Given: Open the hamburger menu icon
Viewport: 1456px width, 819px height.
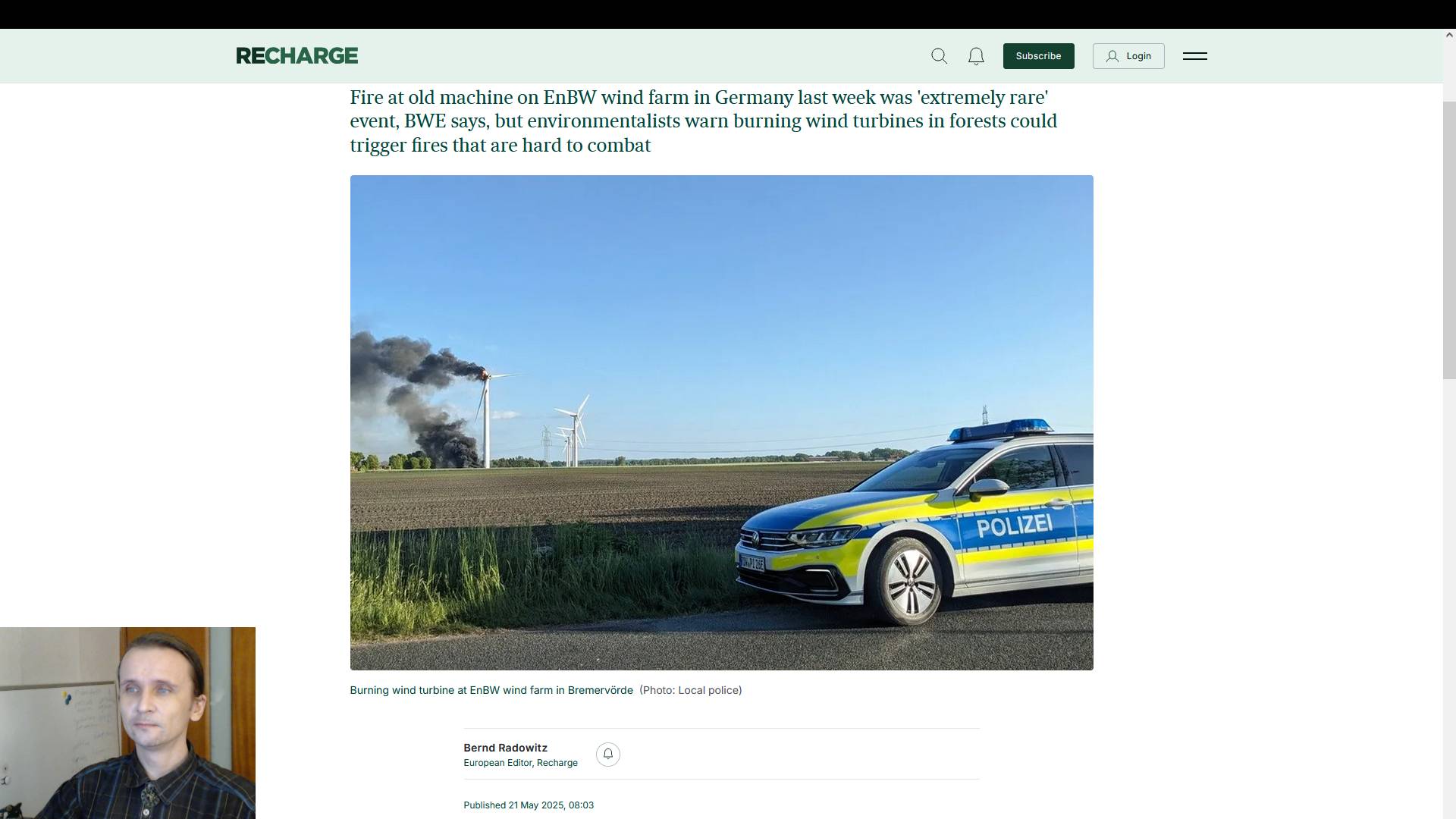Looking at the screenshot, I should (1194, 56).
